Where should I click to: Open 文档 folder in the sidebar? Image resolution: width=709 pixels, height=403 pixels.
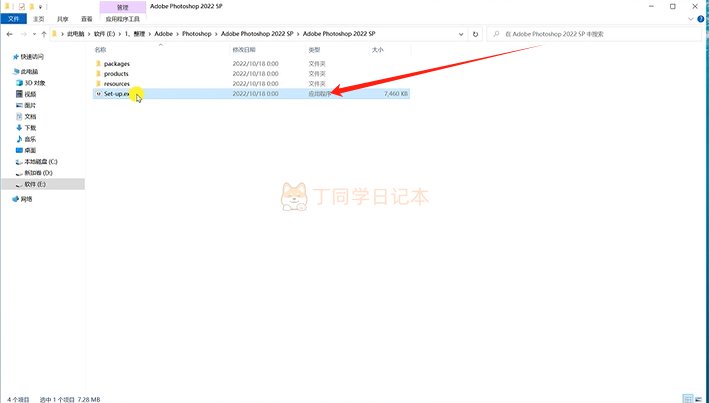[x=26, y=117]
